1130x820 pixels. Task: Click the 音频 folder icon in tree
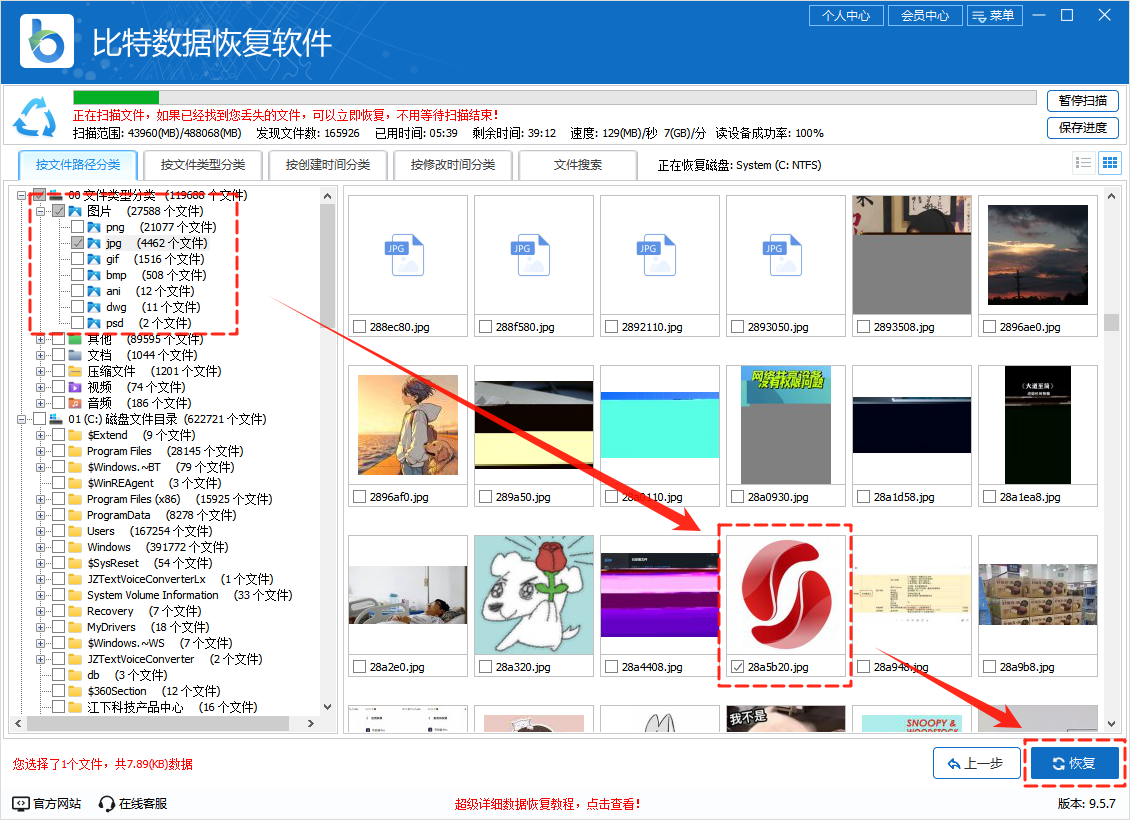(75, 403)
